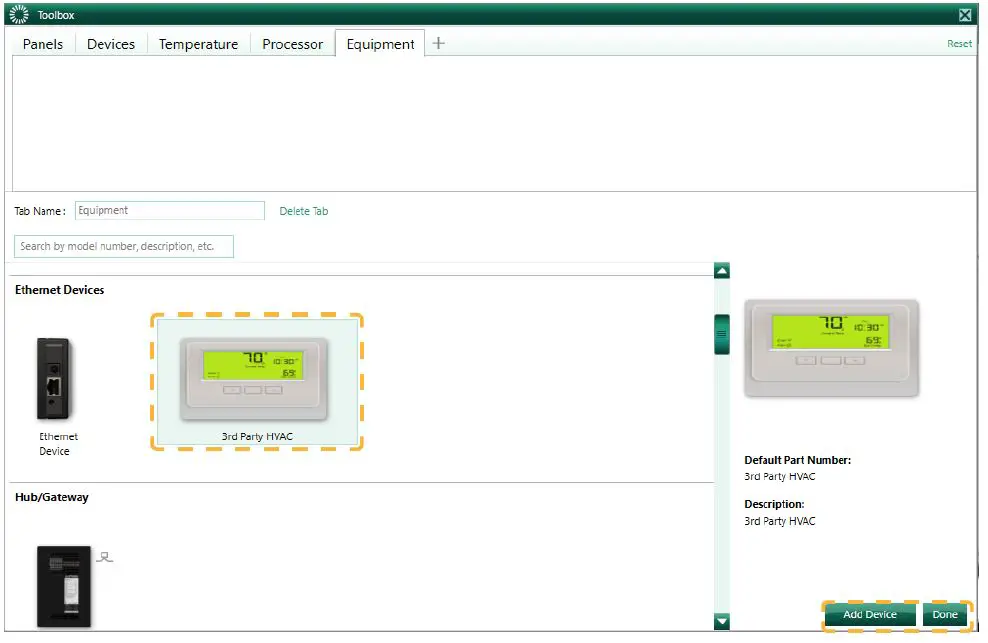
Task: Open the Temperature tab
Action: 197,43
